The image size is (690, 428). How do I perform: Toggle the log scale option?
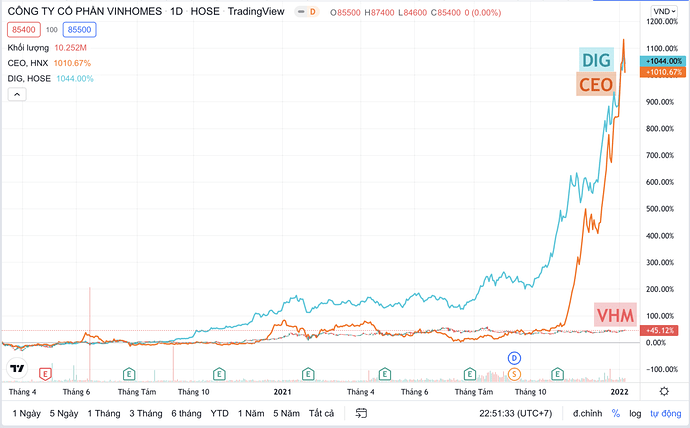(635, 413)
